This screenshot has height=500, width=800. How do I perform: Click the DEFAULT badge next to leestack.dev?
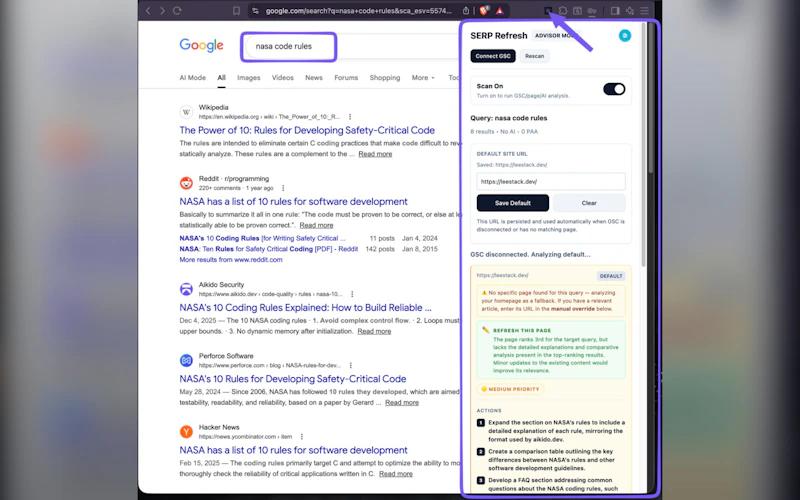click(611, 276)
